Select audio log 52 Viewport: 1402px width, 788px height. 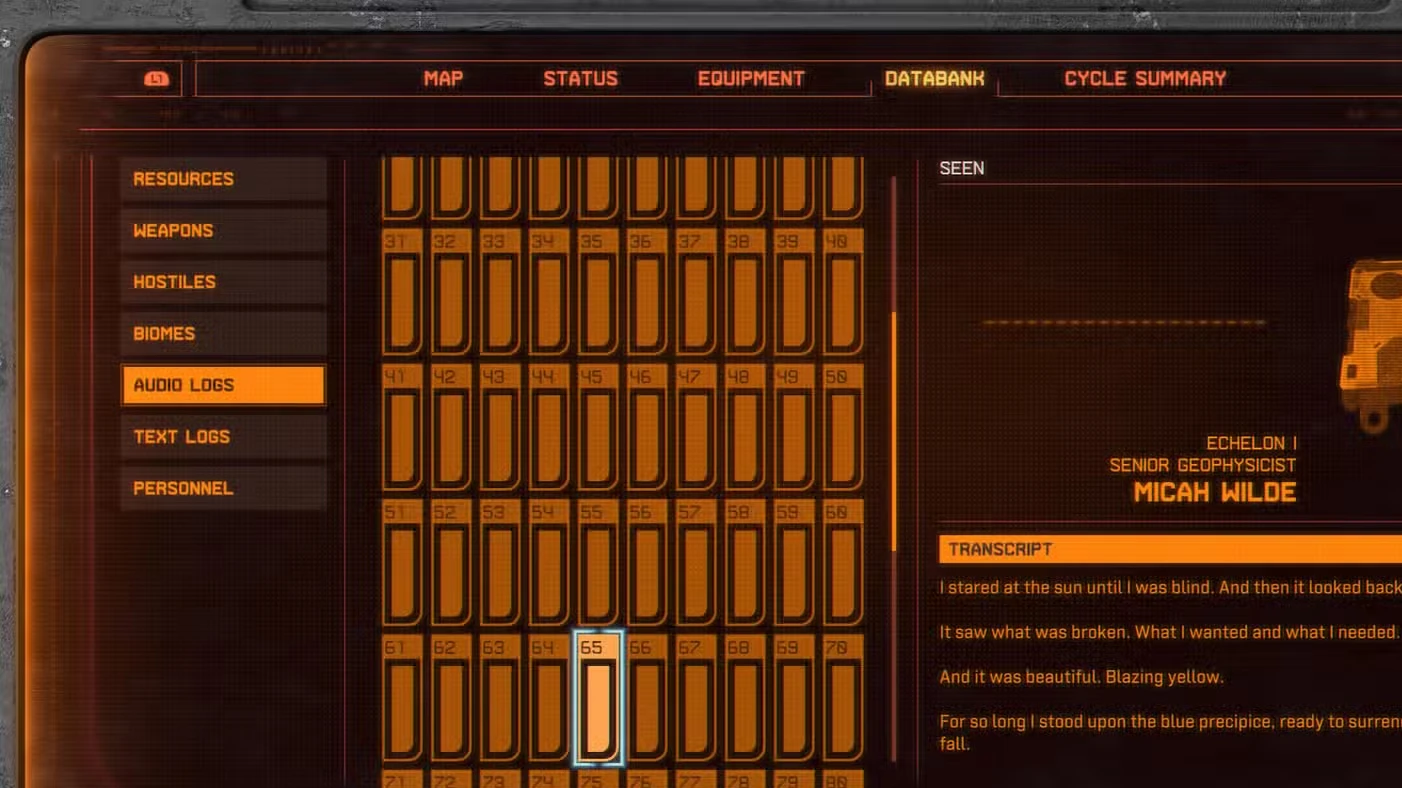click(450, 562)
